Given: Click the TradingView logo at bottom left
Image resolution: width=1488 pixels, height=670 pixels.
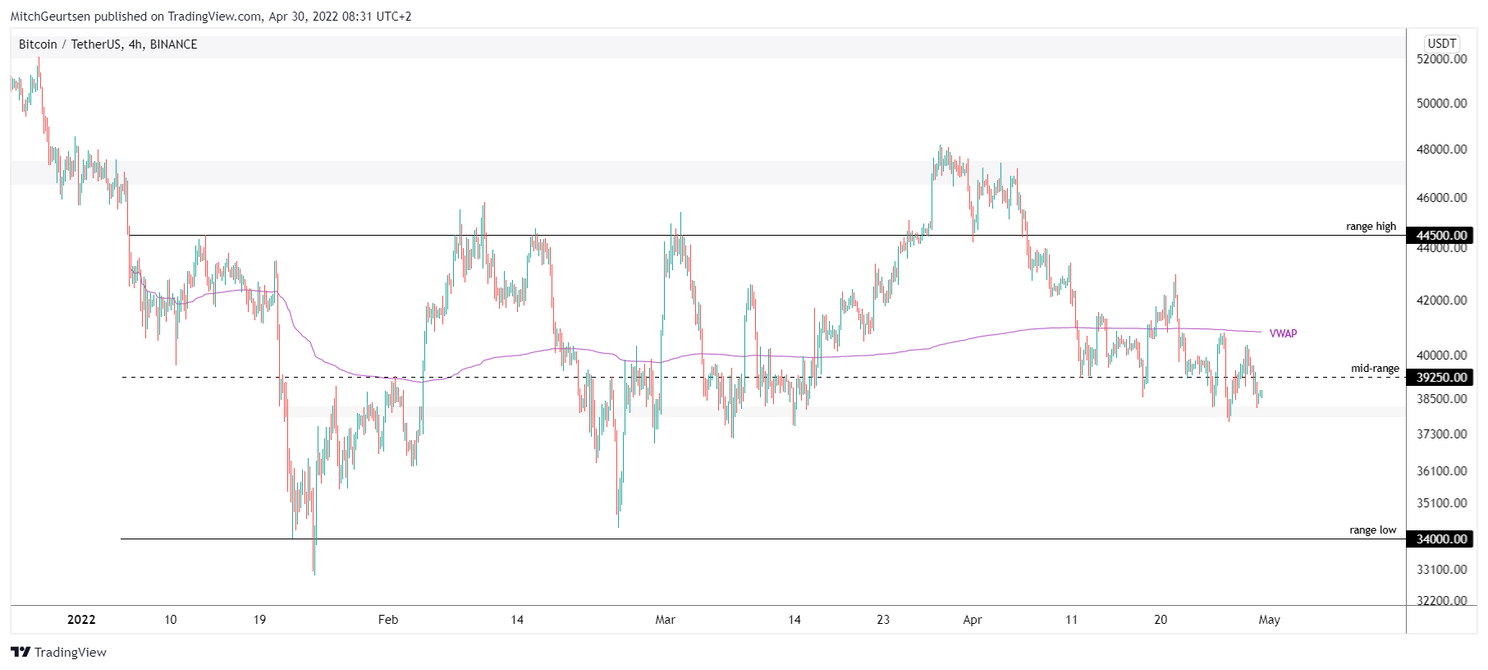Looking at the screenshot, I should [58, 653].
